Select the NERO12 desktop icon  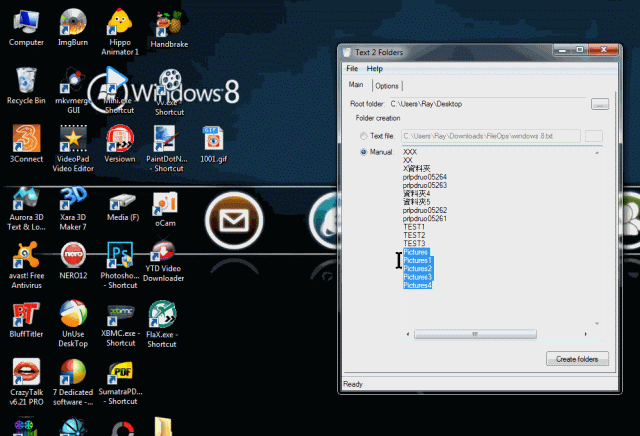click(x=73, y=260)
